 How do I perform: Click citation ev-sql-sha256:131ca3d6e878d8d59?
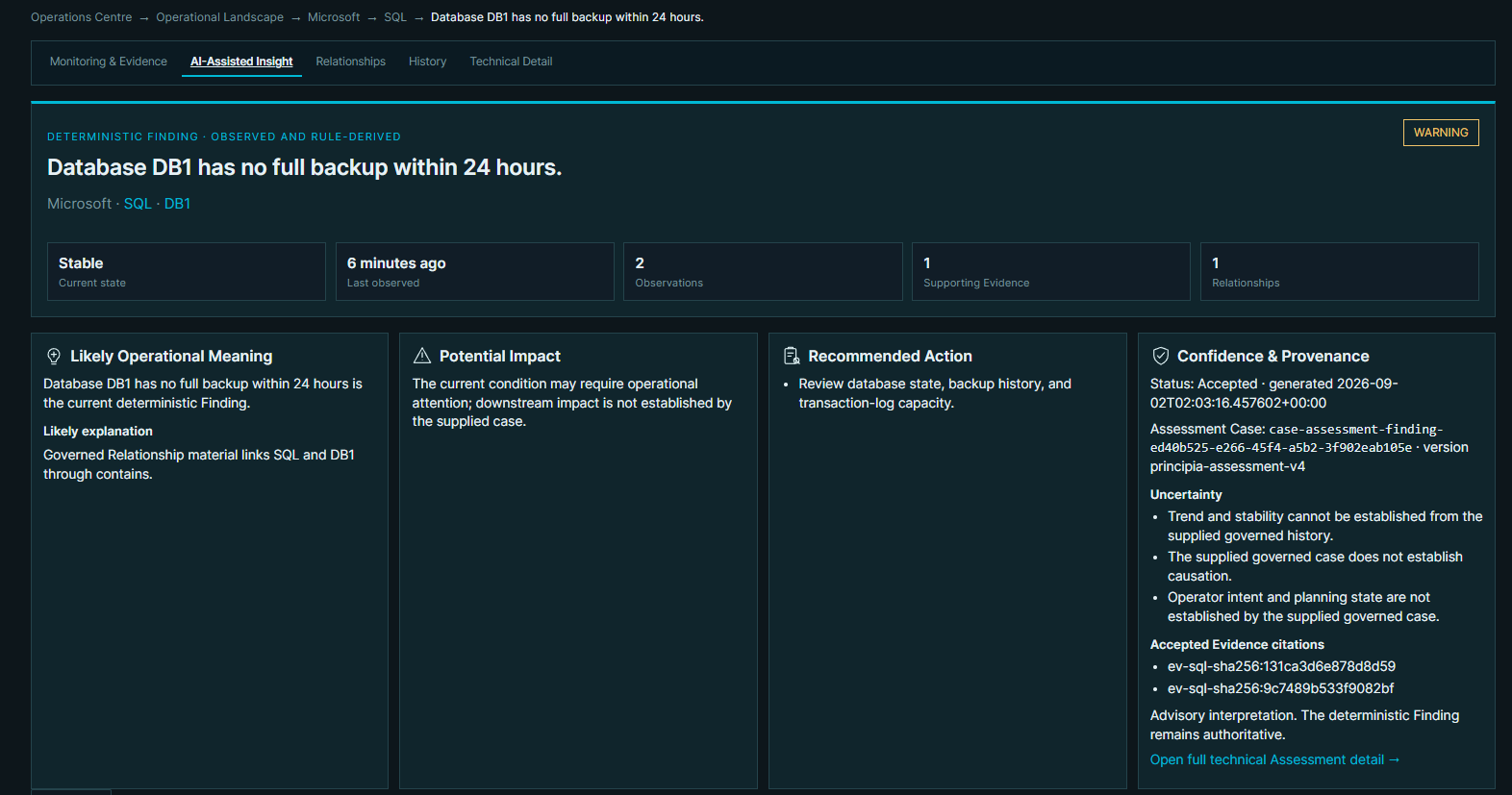click(x=1281, y=666)
